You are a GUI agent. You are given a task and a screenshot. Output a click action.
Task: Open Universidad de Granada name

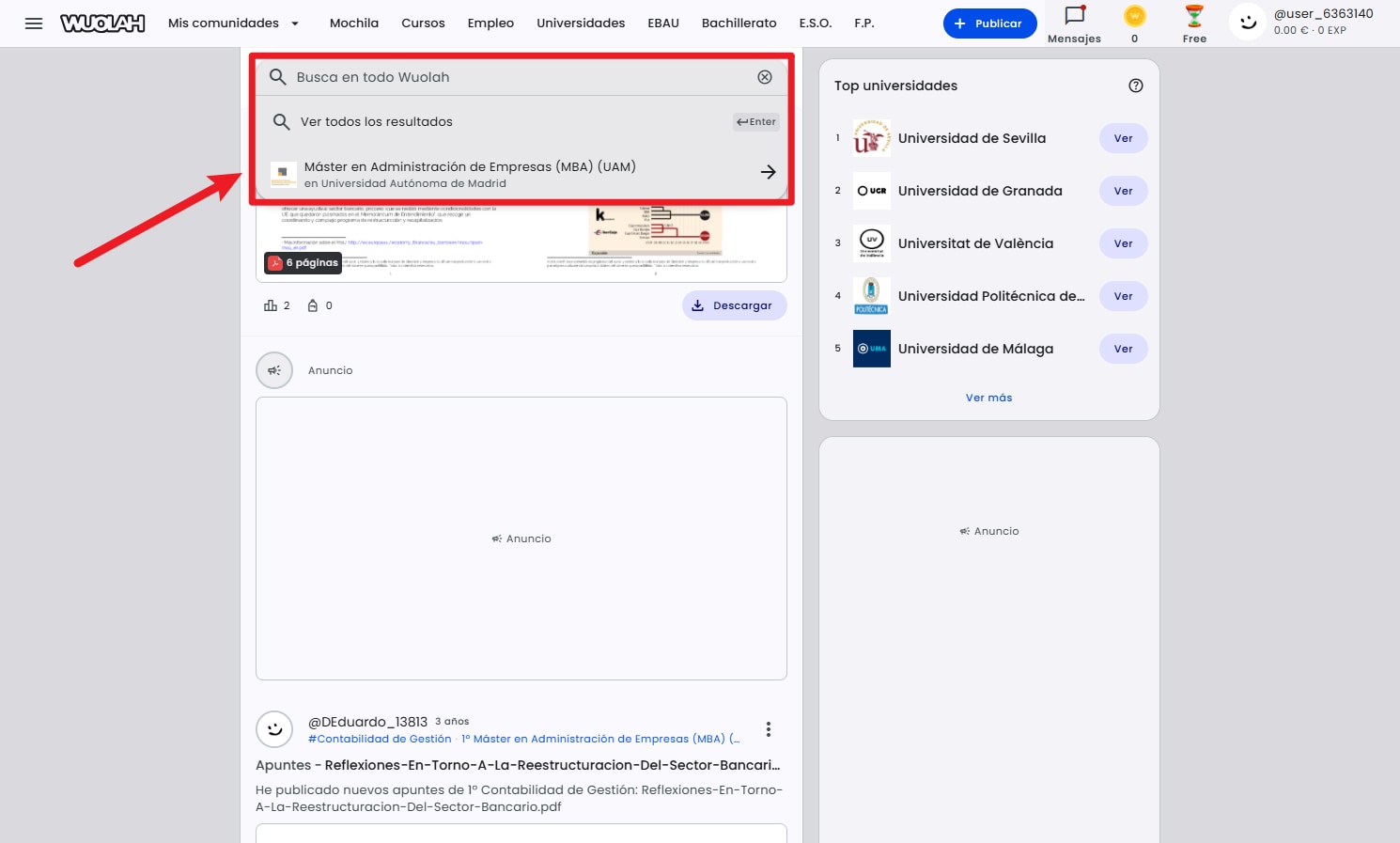click(x=980, y=191)
